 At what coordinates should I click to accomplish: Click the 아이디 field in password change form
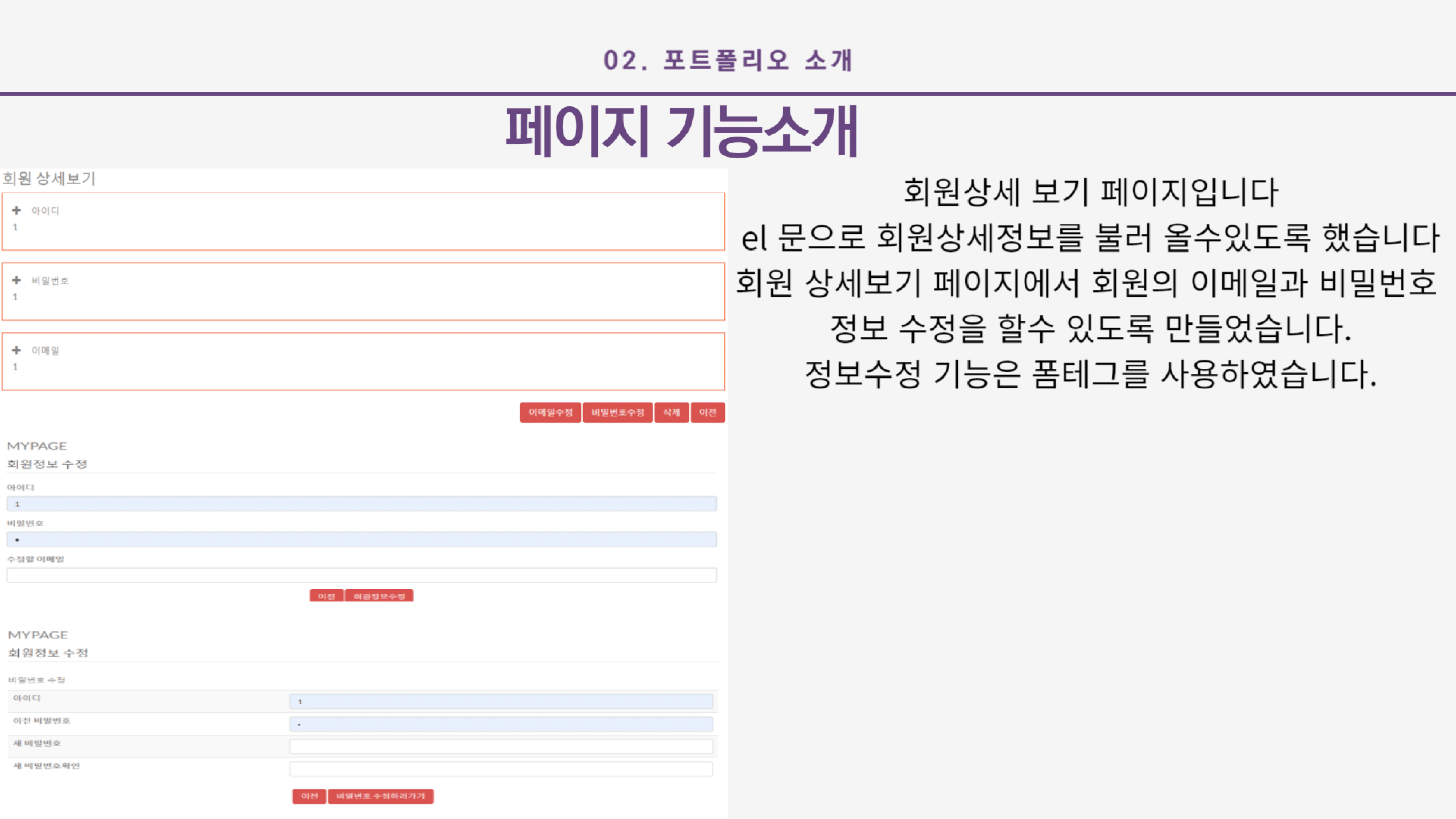(501, 701)
